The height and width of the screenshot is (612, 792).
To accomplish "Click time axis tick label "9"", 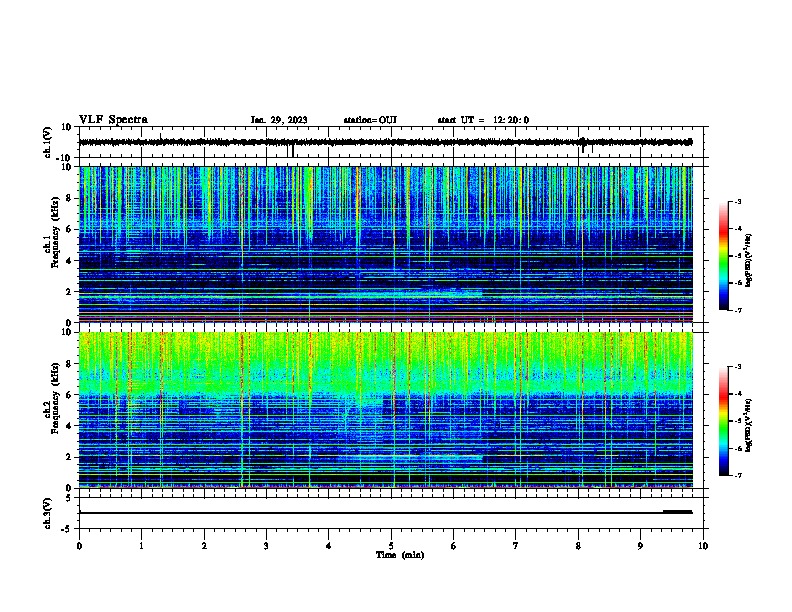I will click(x=640, y=546).
